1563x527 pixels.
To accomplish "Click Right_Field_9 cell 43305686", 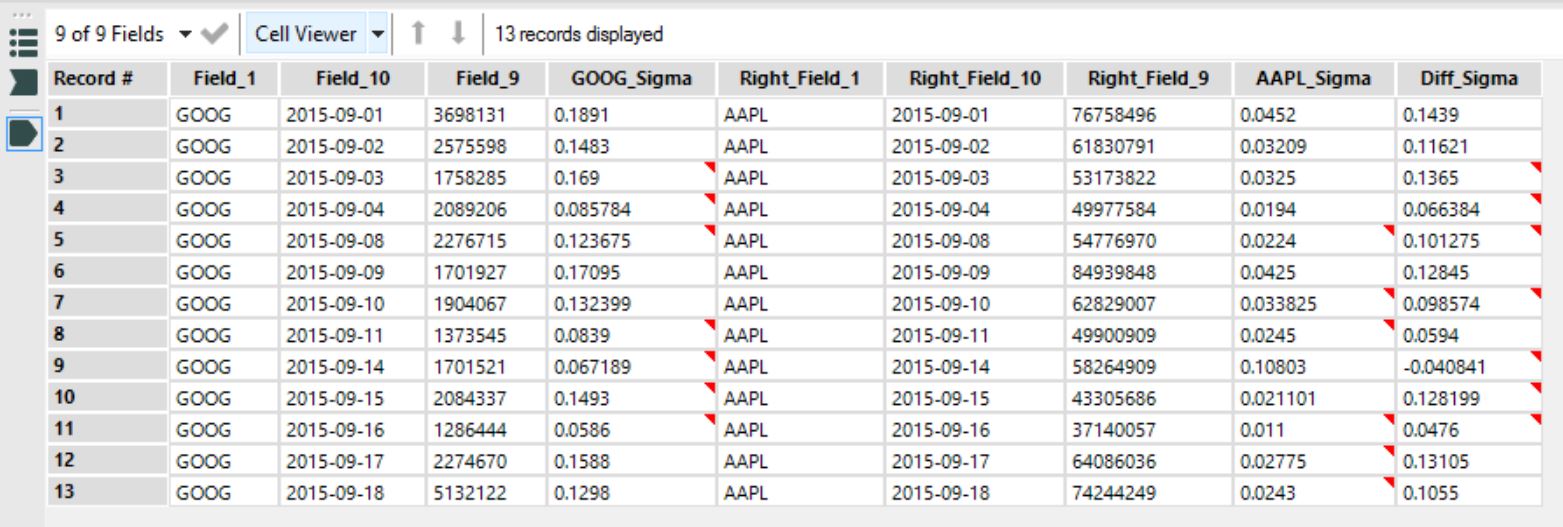I will 1148,398.
